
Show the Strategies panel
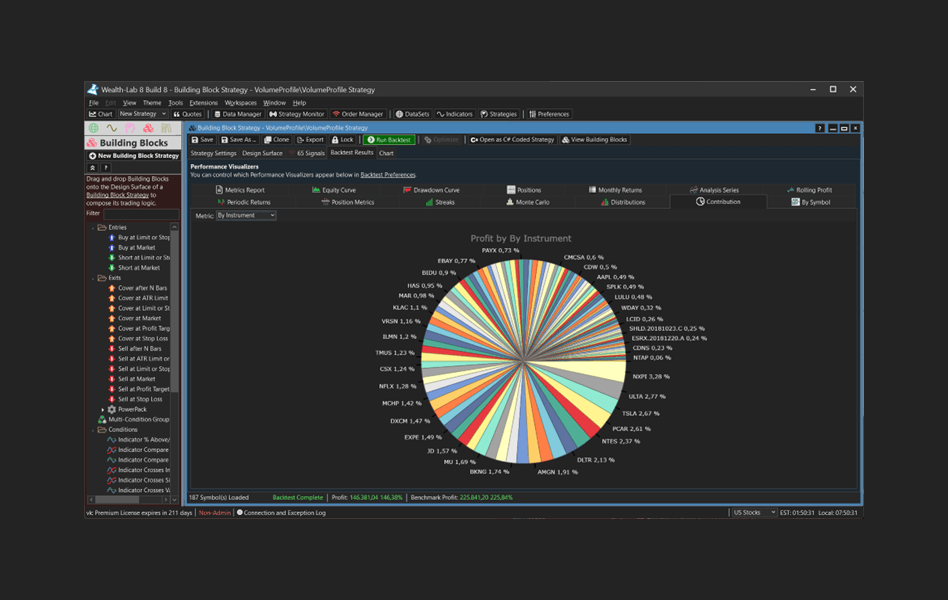tap(499, 114)
